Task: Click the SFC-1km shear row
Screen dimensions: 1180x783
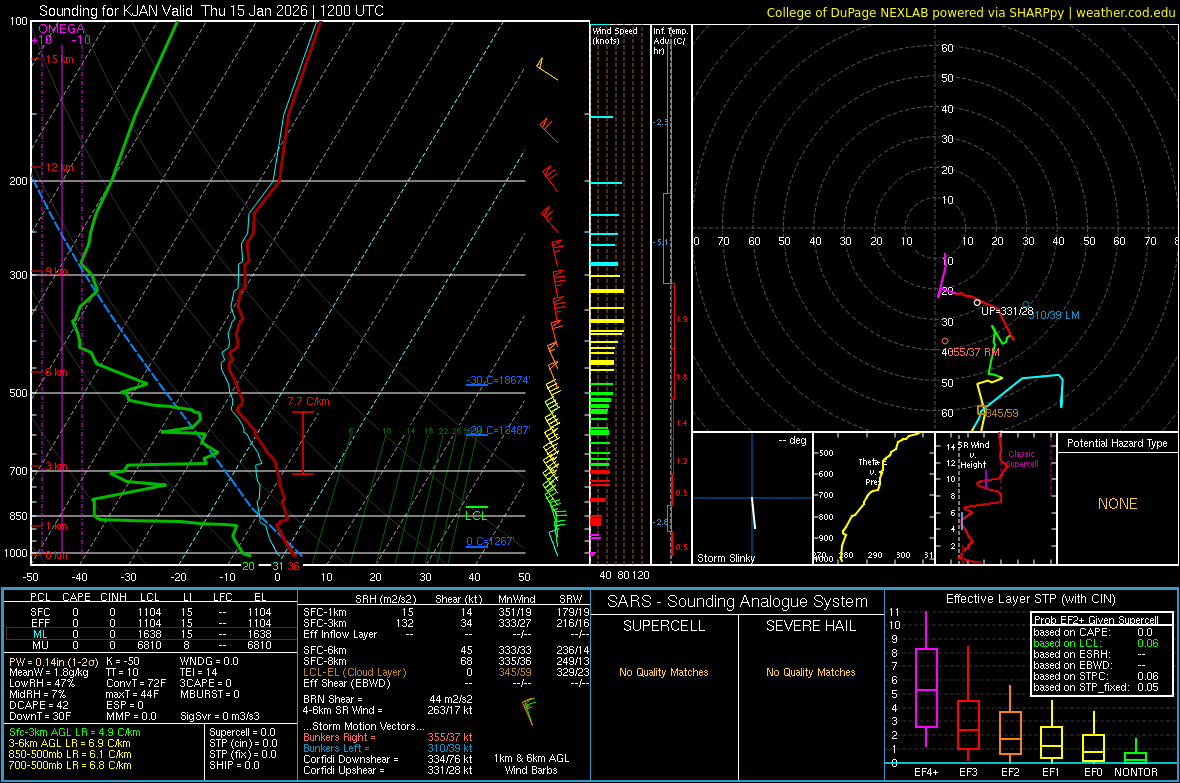Action: [x=446, y=612]
